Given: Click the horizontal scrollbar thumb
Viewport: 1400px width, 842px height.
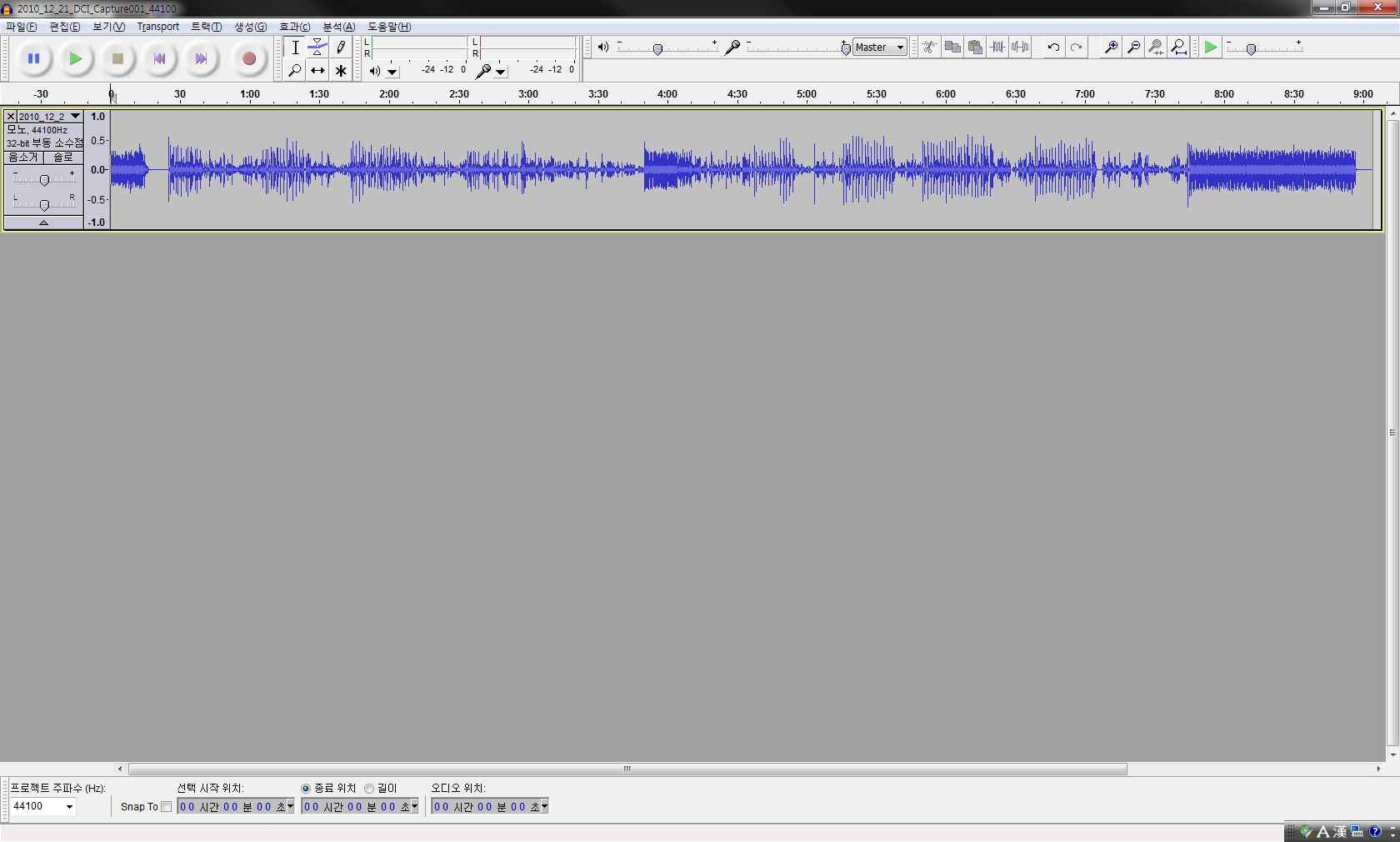Looking at the screenshot, I should (627, 769).
